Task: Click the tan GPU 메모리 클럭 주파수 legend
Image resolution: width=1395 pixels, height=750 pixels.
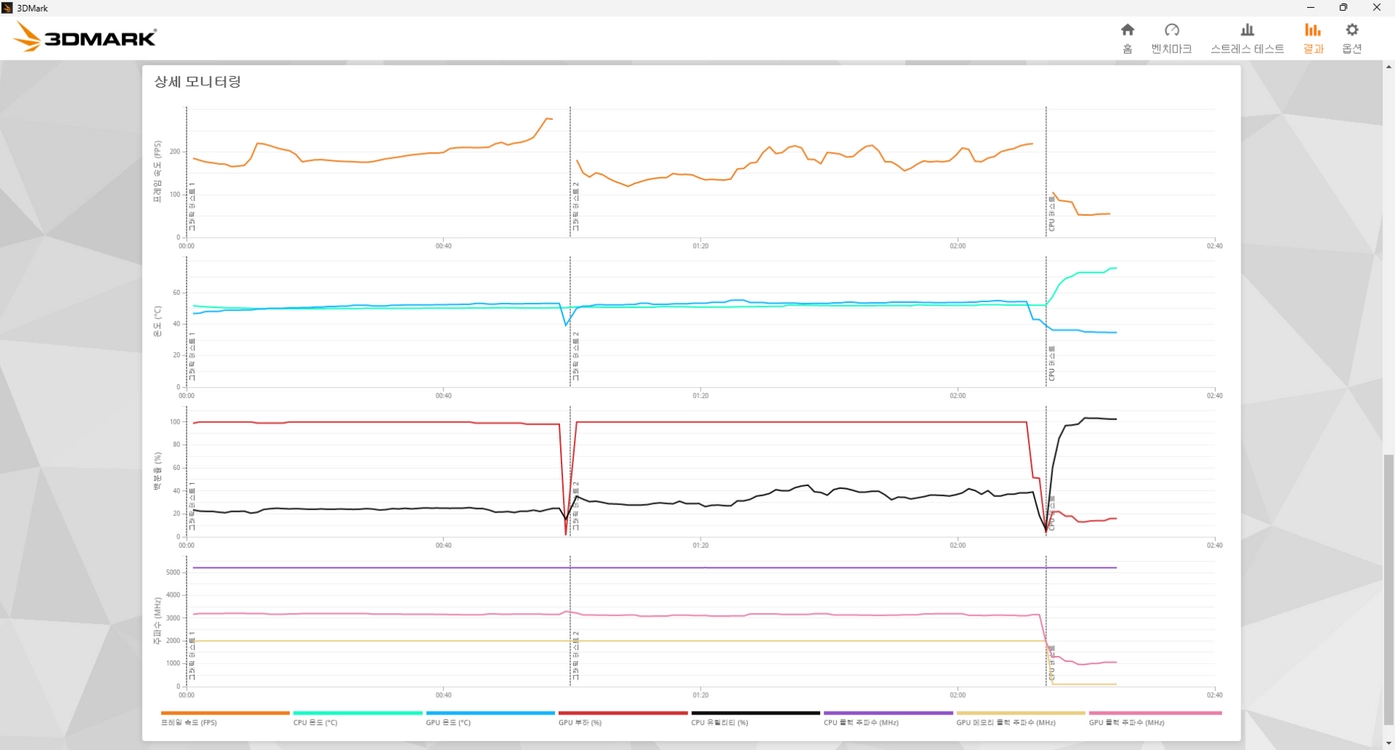Action: pos(1020,717)
